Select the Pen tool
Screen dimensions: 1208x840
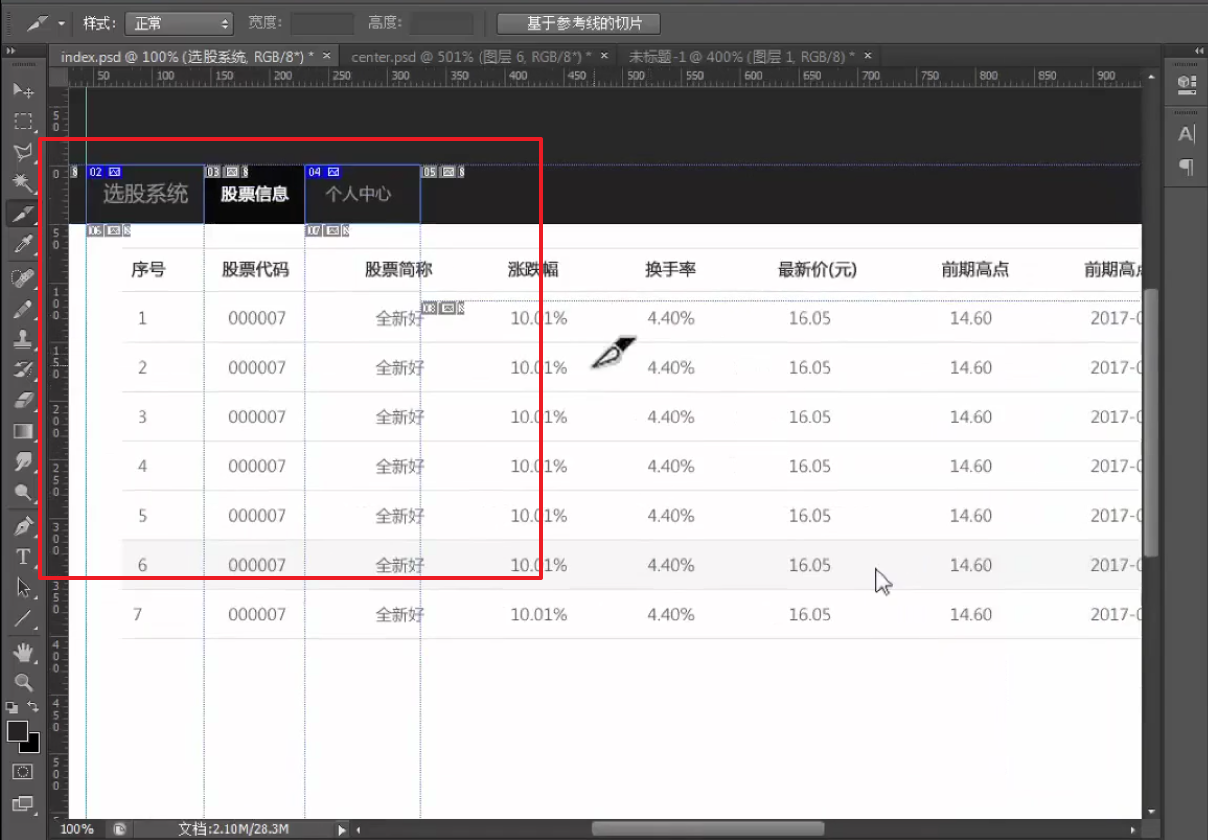point(23,526)
